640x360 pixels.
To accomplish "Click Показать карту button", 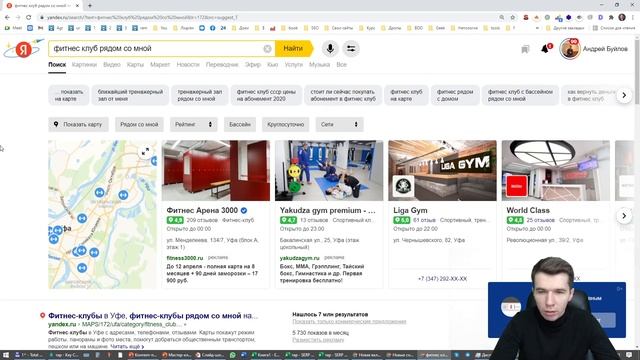I will tap(78, 124).
